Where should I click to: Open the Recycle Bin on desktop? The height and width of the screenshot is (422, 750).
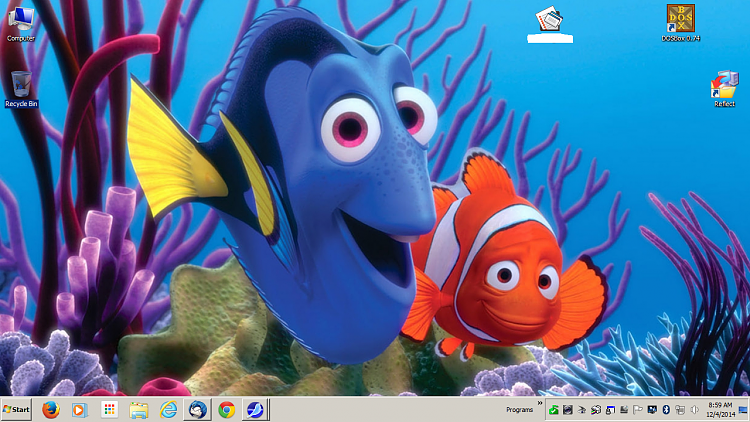(21, 89)
